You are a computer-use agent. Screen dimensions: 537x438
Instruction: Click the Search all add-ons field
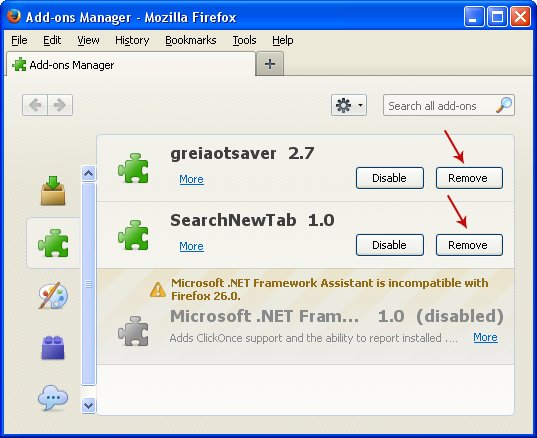click(x=449, y=105)
